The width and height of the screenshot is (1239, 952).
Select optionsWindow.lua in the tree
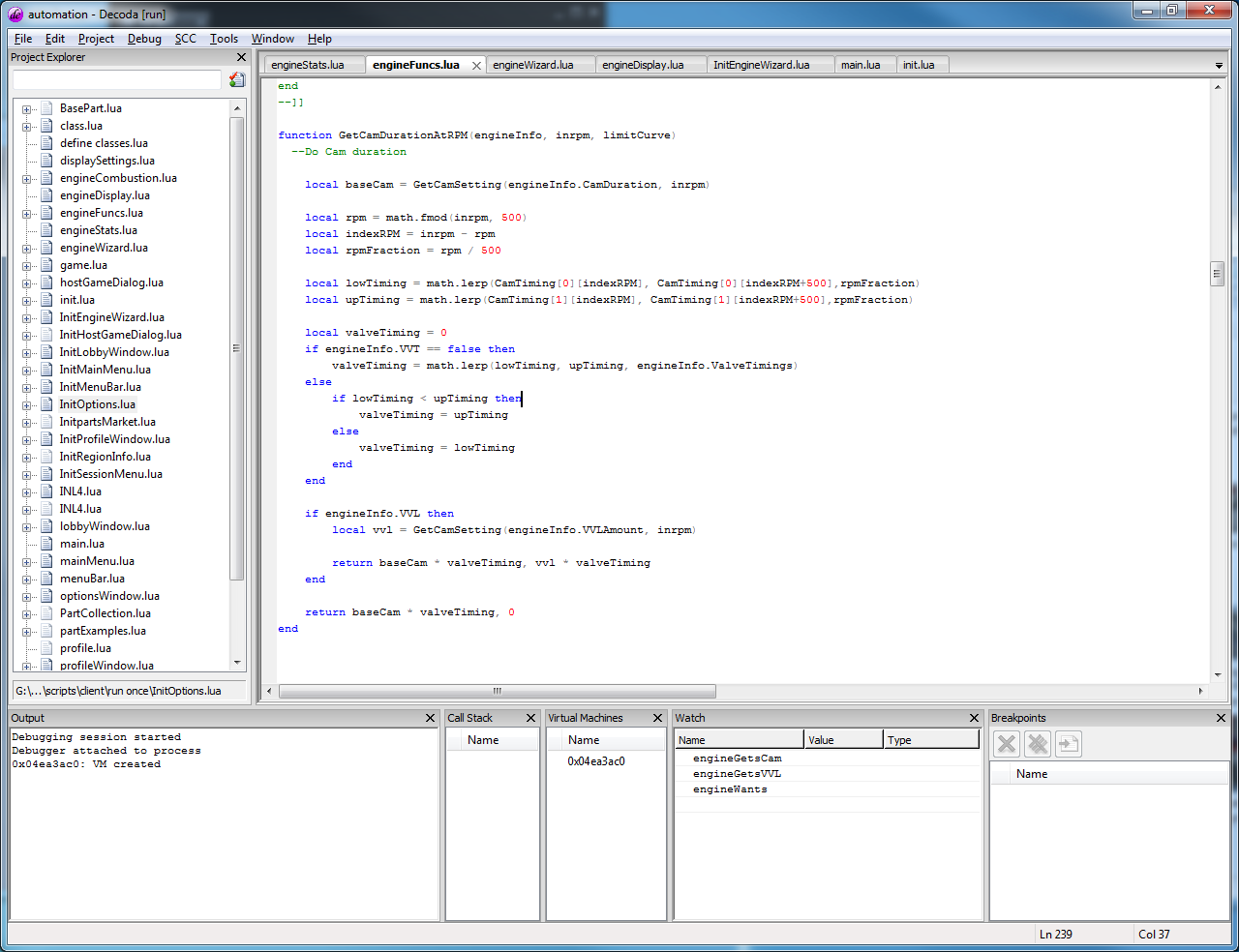(109, 596)
